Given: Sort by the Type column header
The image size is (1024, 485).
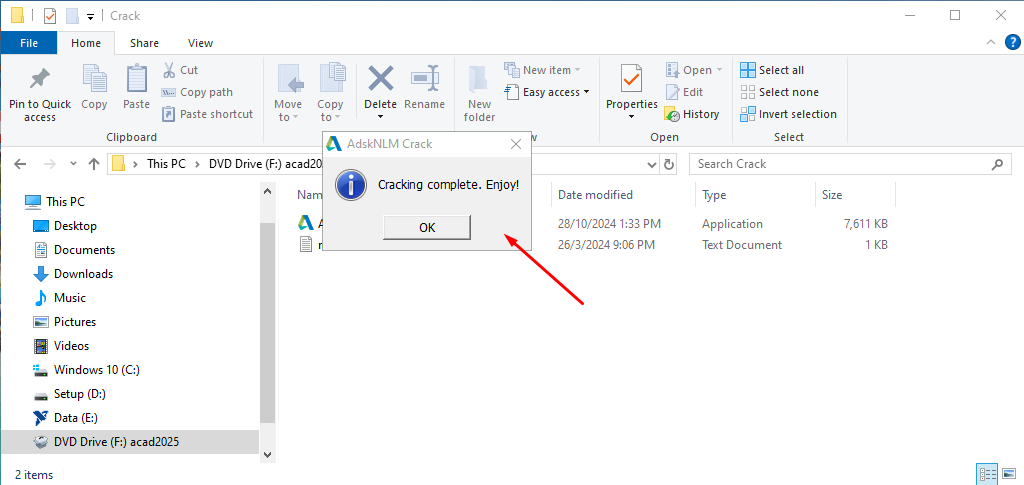Looking at the screenshot, I should coord(714,195).
